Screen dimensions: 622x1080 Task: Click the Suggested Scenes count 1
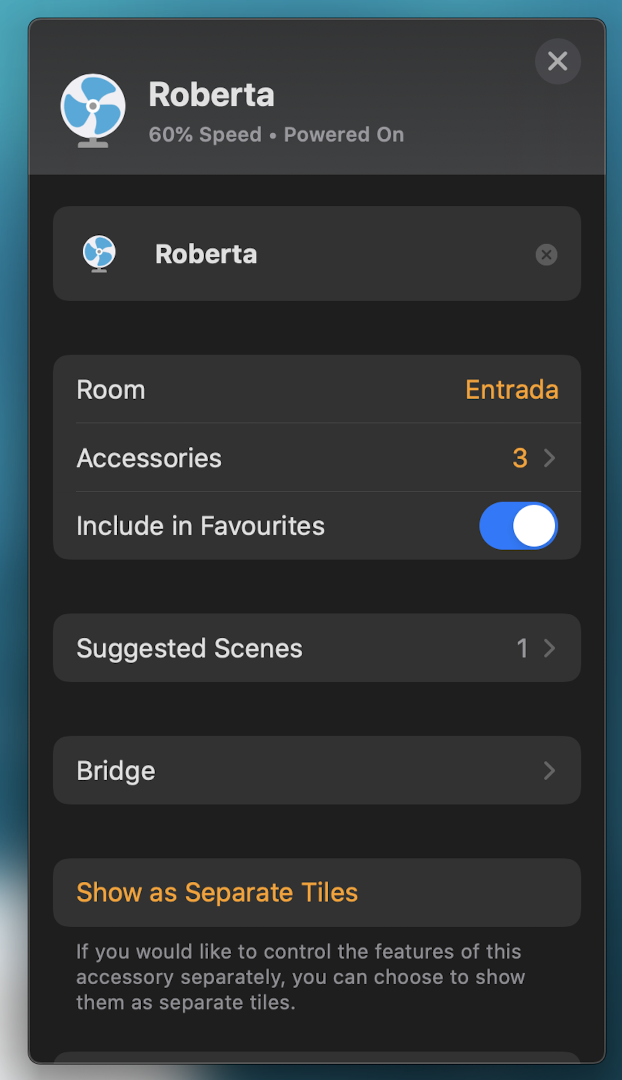522,648
